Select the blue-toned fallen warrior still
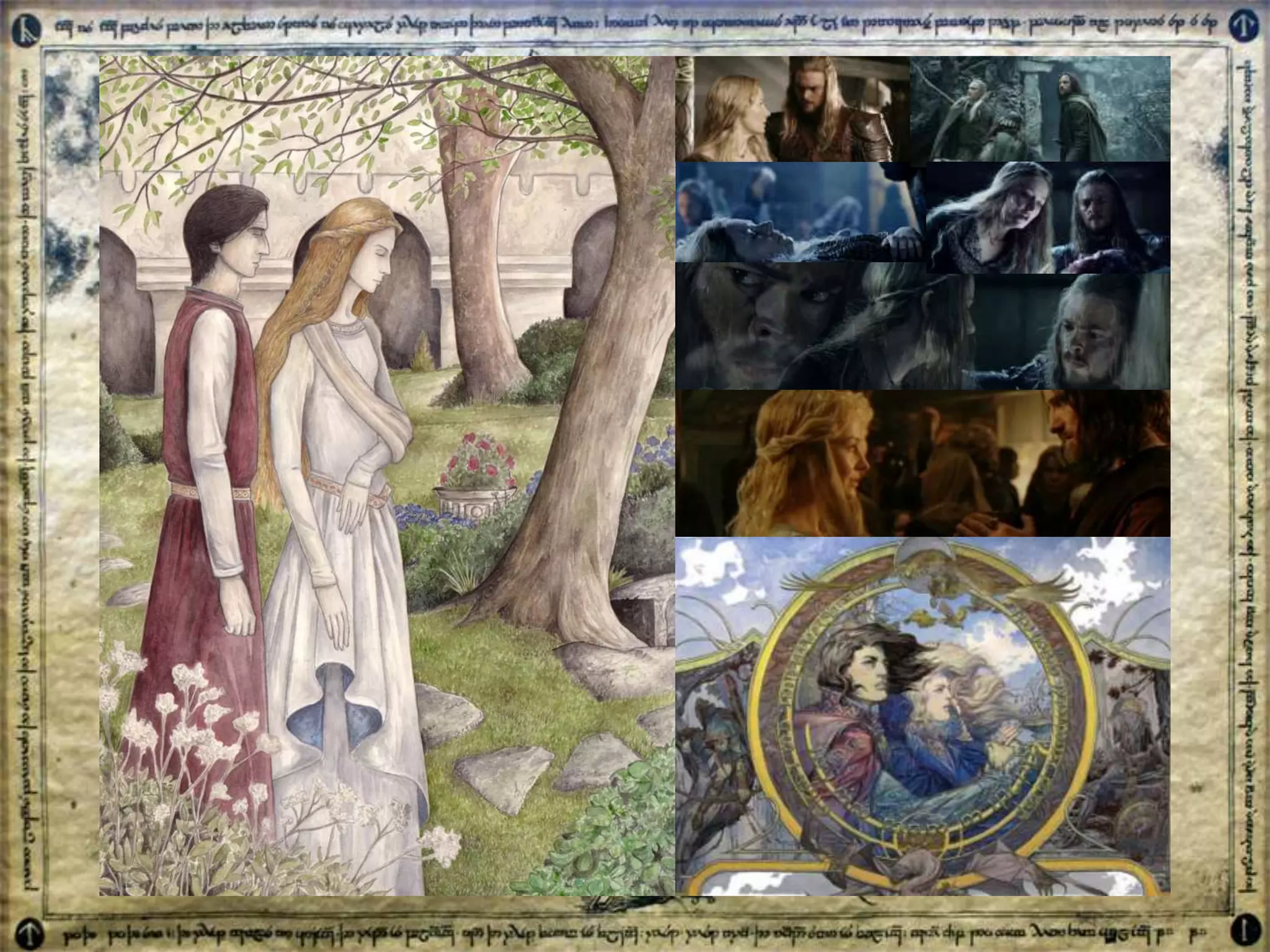This screenshot has height=952, width=1270. click(800, 213)
